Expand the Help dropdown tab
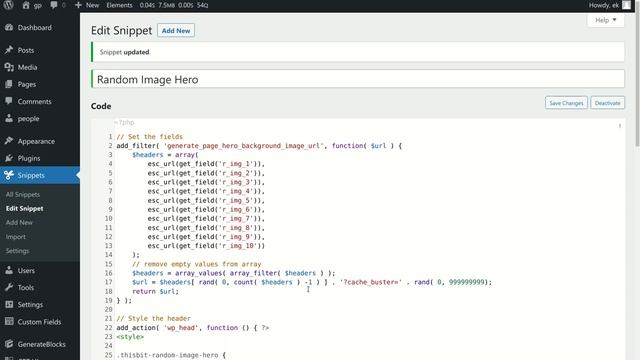This screenshot has width=640, height=360. [606, 20]
